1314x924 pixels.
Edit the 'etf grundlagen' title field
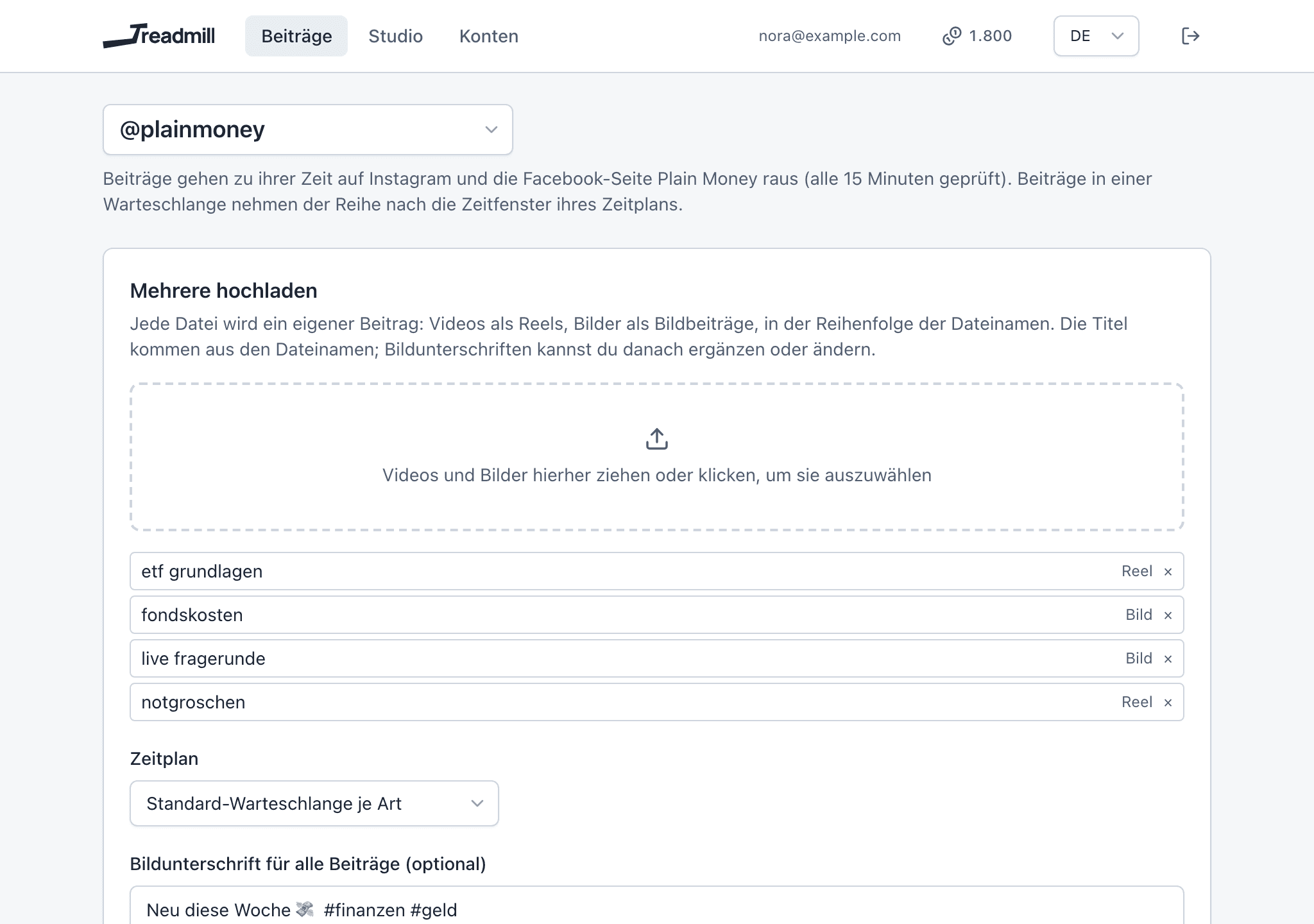(657, 571)
